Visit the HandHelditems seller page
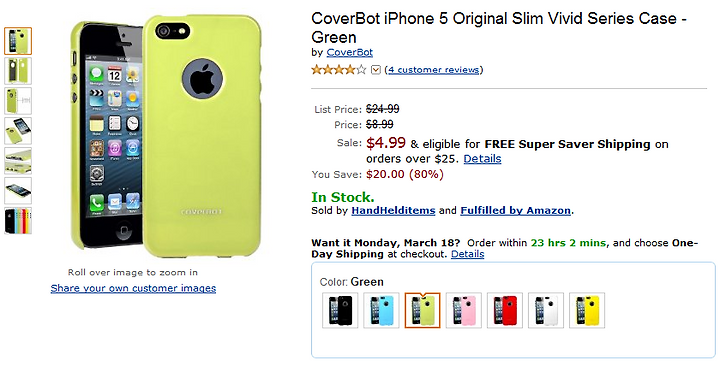The height and width of the screenshot is (372, 720). tap(393, 211)
